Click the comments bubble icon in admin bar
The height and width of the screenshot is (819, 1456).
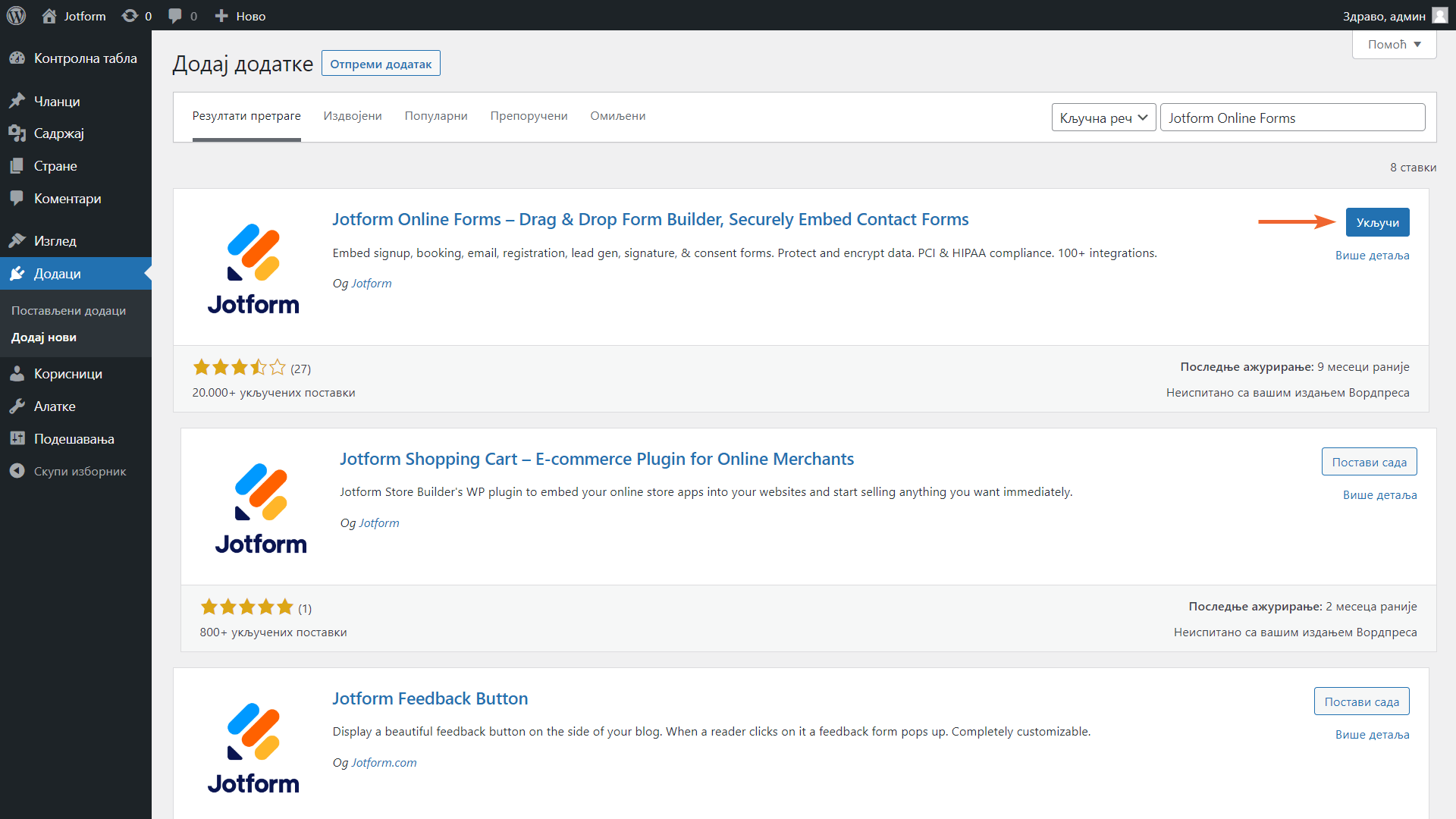[x=175, y=16]
